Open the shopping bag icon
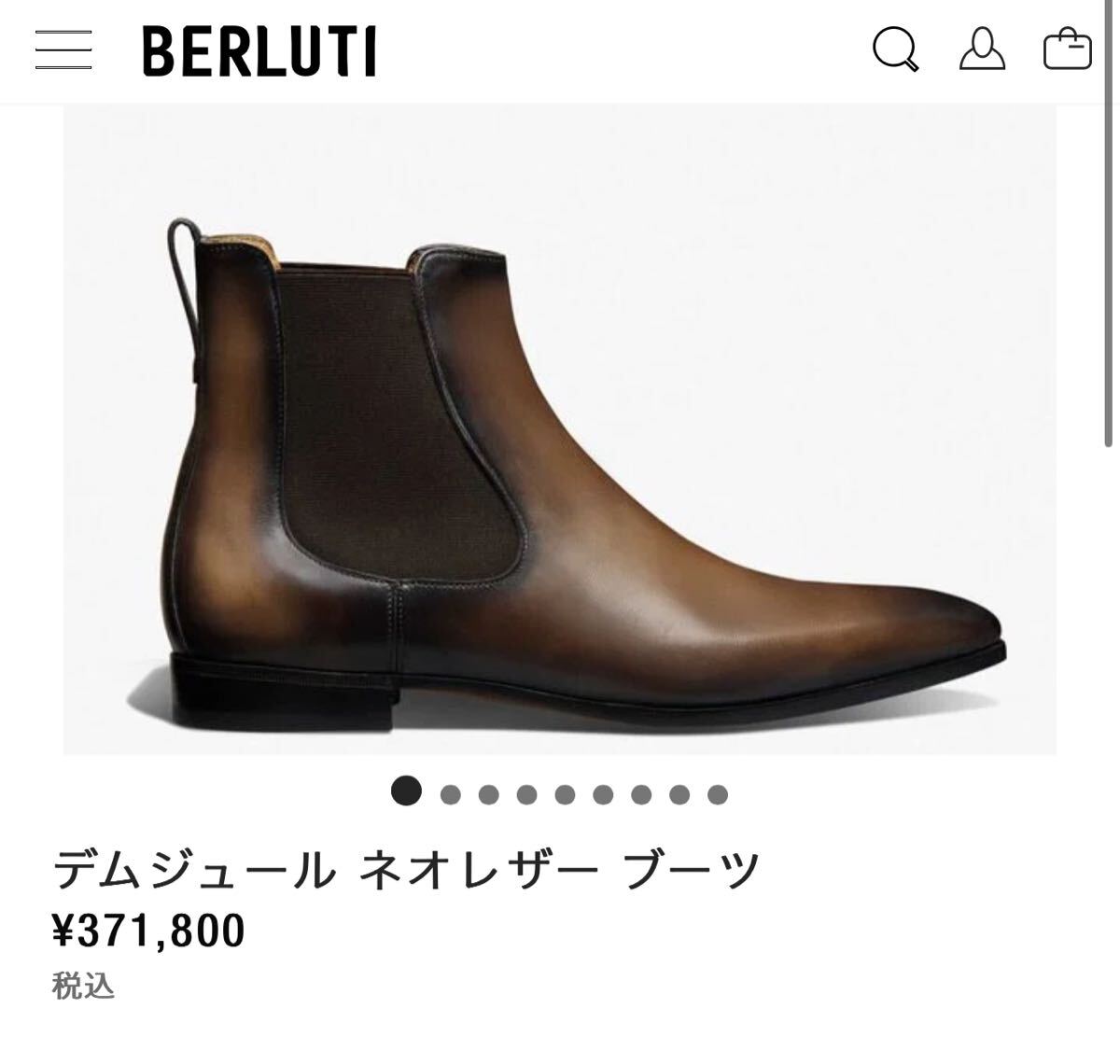Viewport: 1120px width, 1064px height. tap(1068, 49)
